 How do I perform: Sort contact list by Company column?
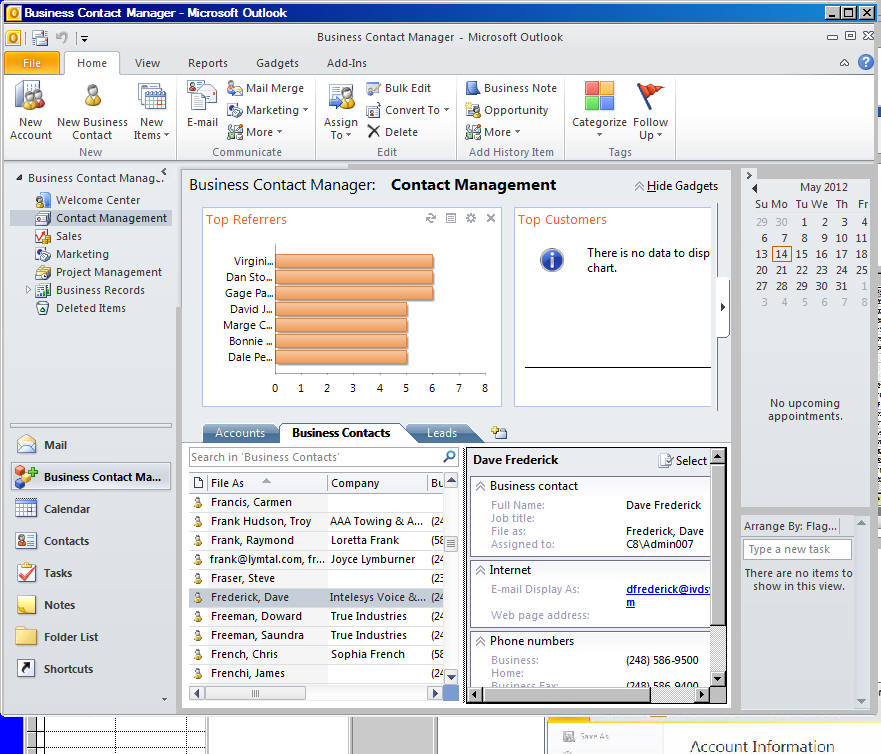[378, 483]
